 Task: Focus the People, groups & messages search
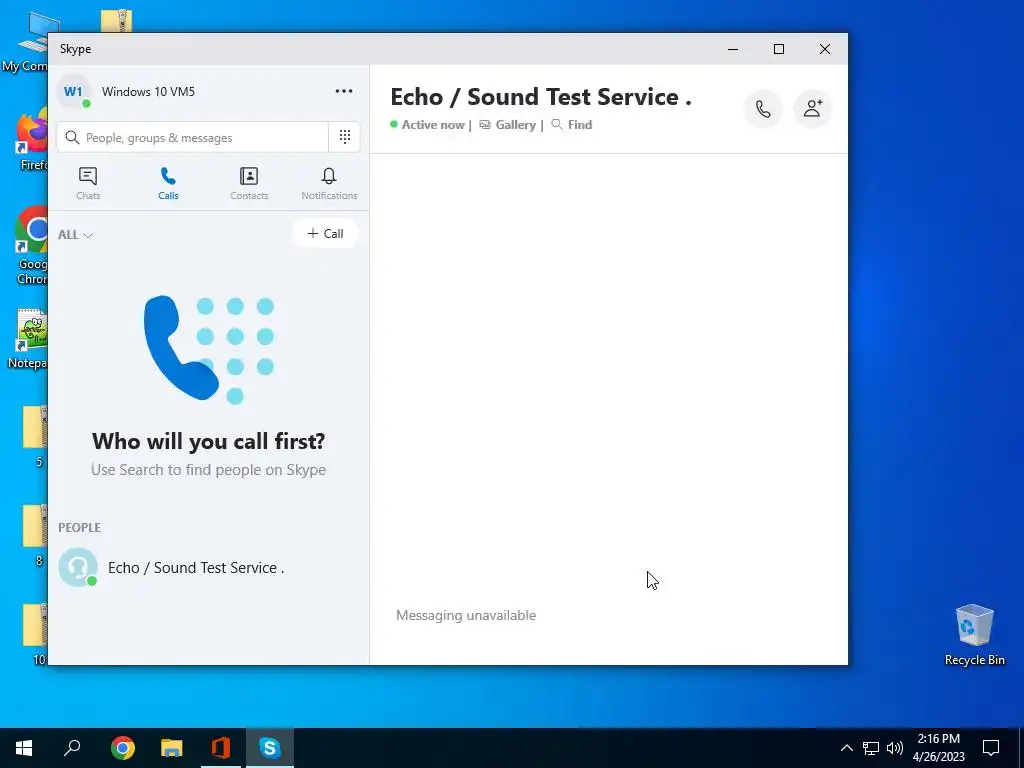193,137
